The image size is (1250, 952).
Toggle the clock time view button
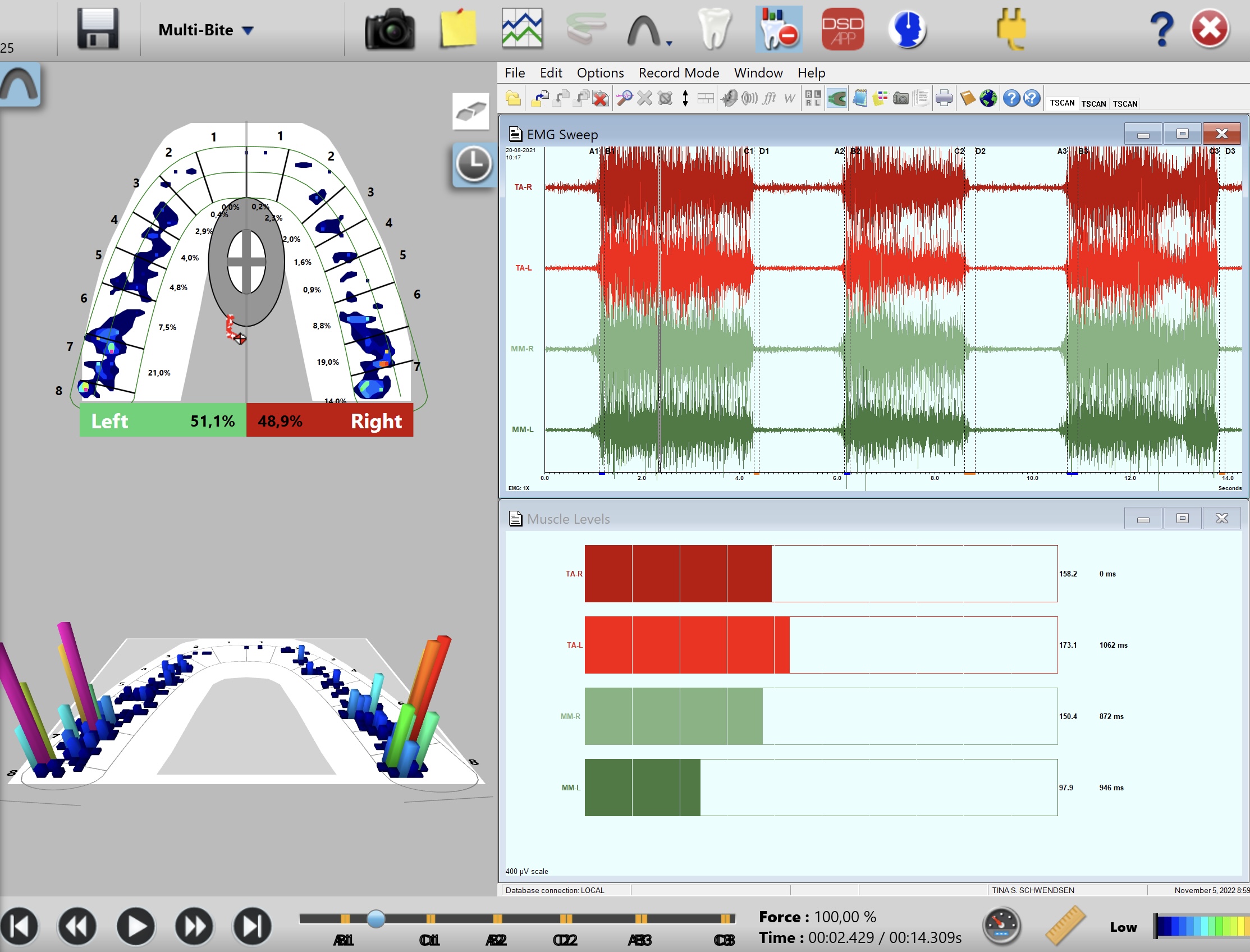(x=473, y=165)
